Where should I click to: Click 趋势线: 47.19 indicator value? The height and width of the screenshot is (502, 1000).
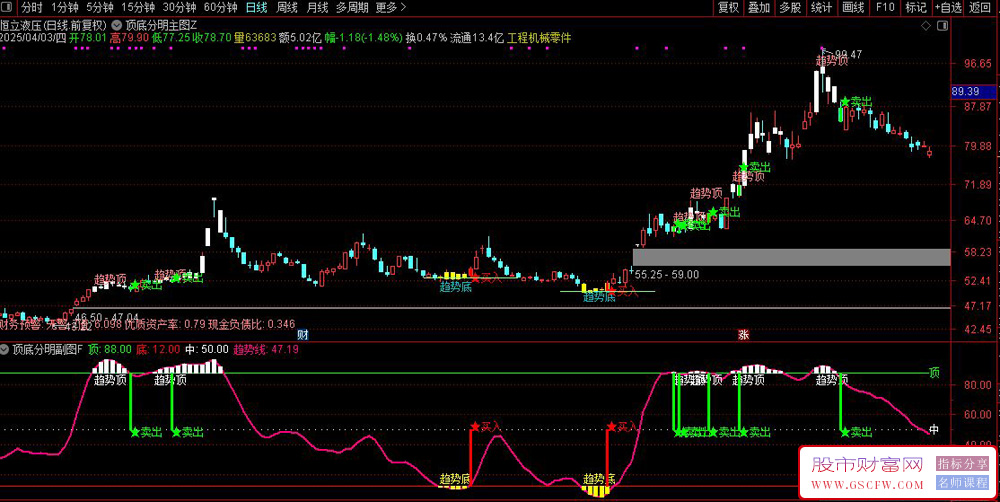(266, 350)
